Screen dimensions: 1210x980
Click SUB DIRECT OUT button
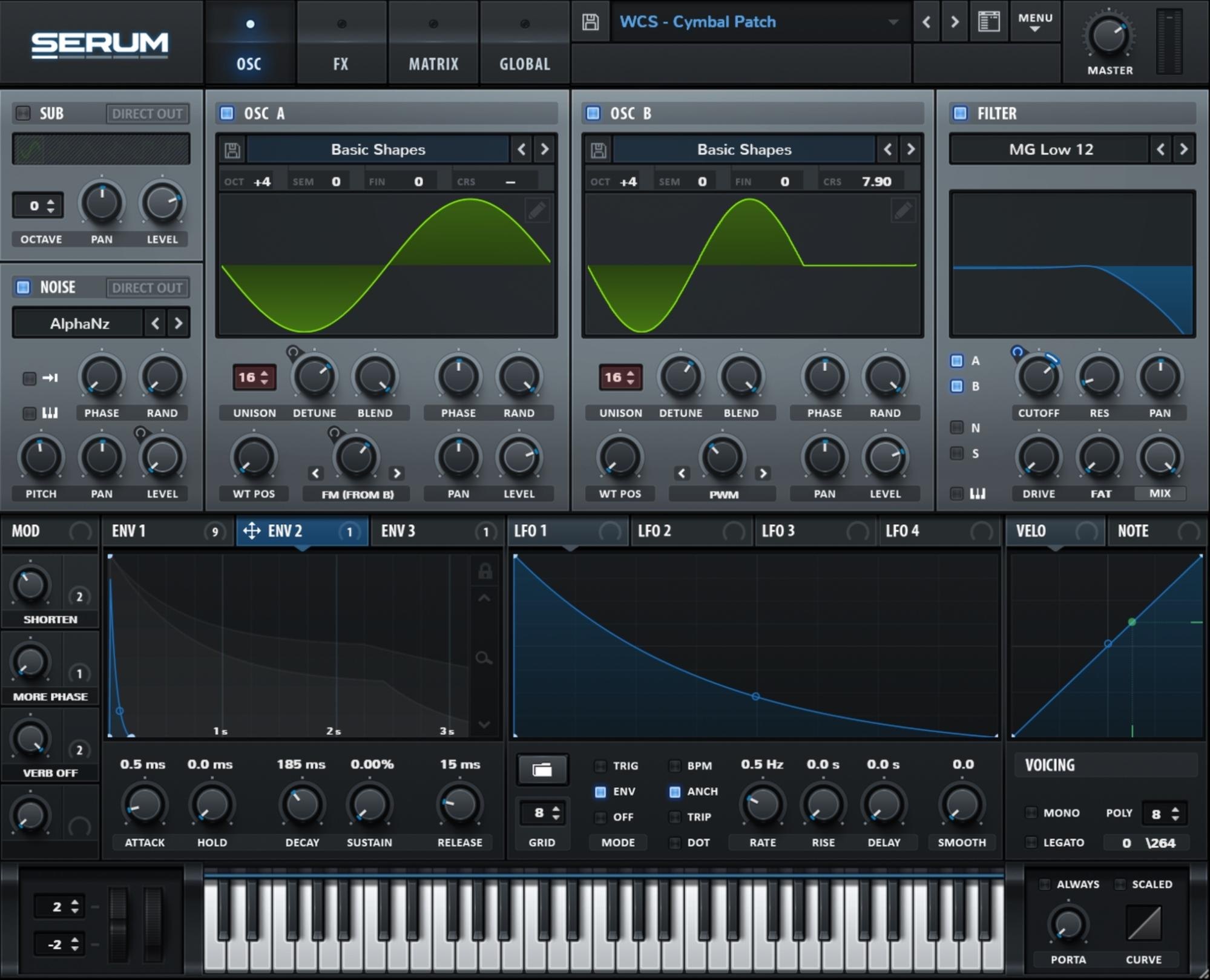pyautogui.click(x=147, y=114)
